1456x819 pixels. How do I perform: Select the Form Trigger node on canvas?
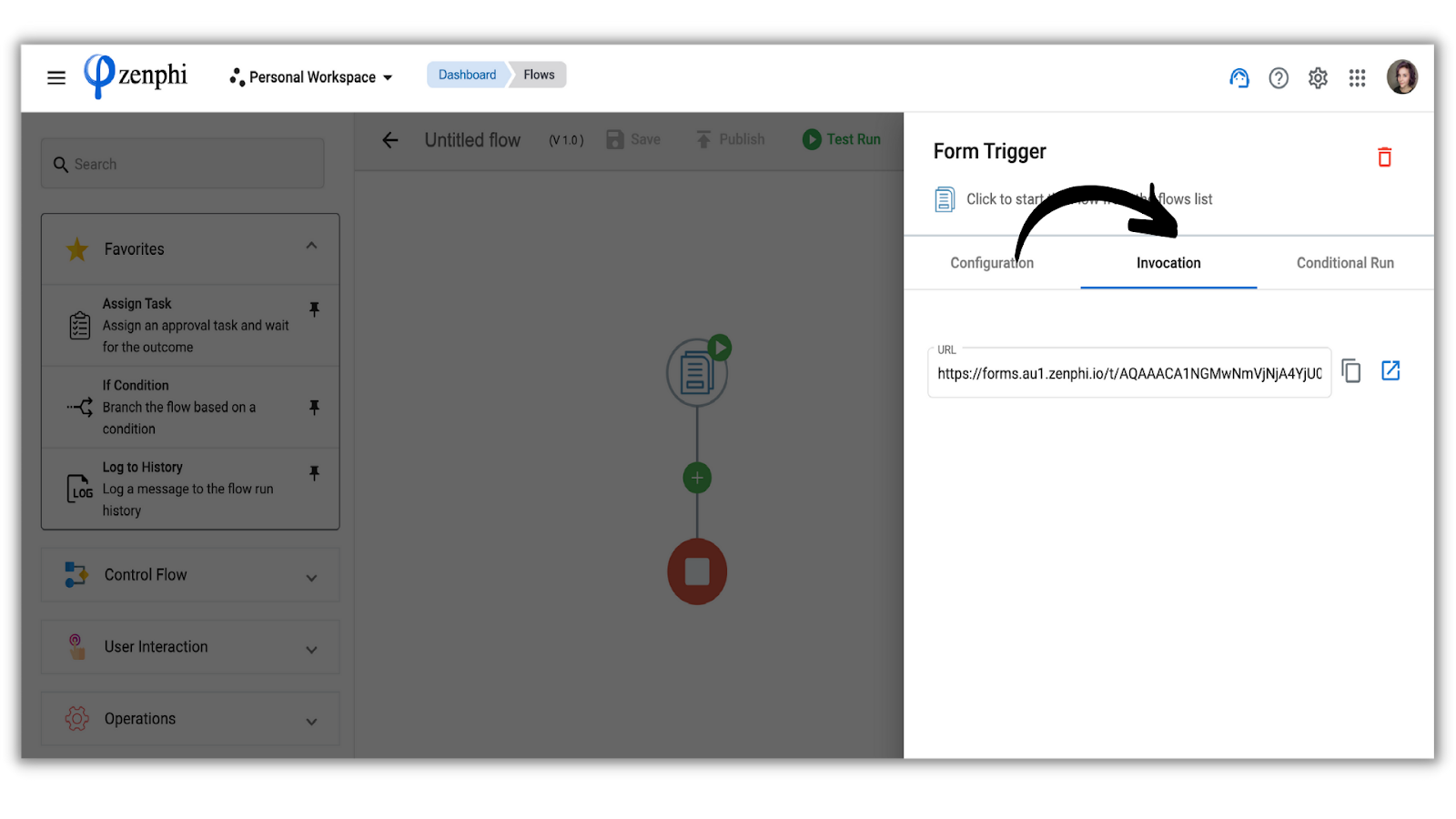click(697, 373)
